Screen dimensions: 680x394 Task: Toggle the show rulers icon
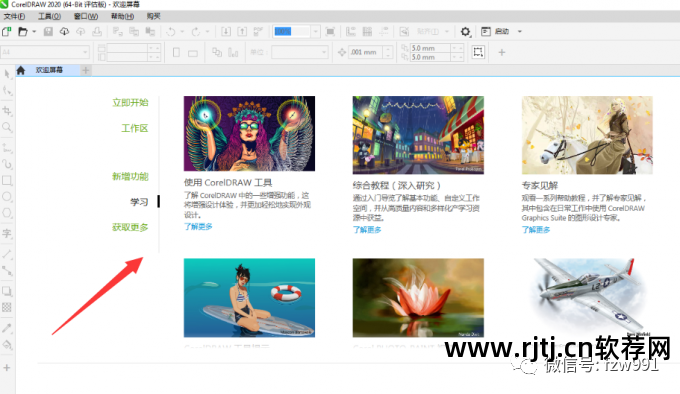click(x=351, y=32)
